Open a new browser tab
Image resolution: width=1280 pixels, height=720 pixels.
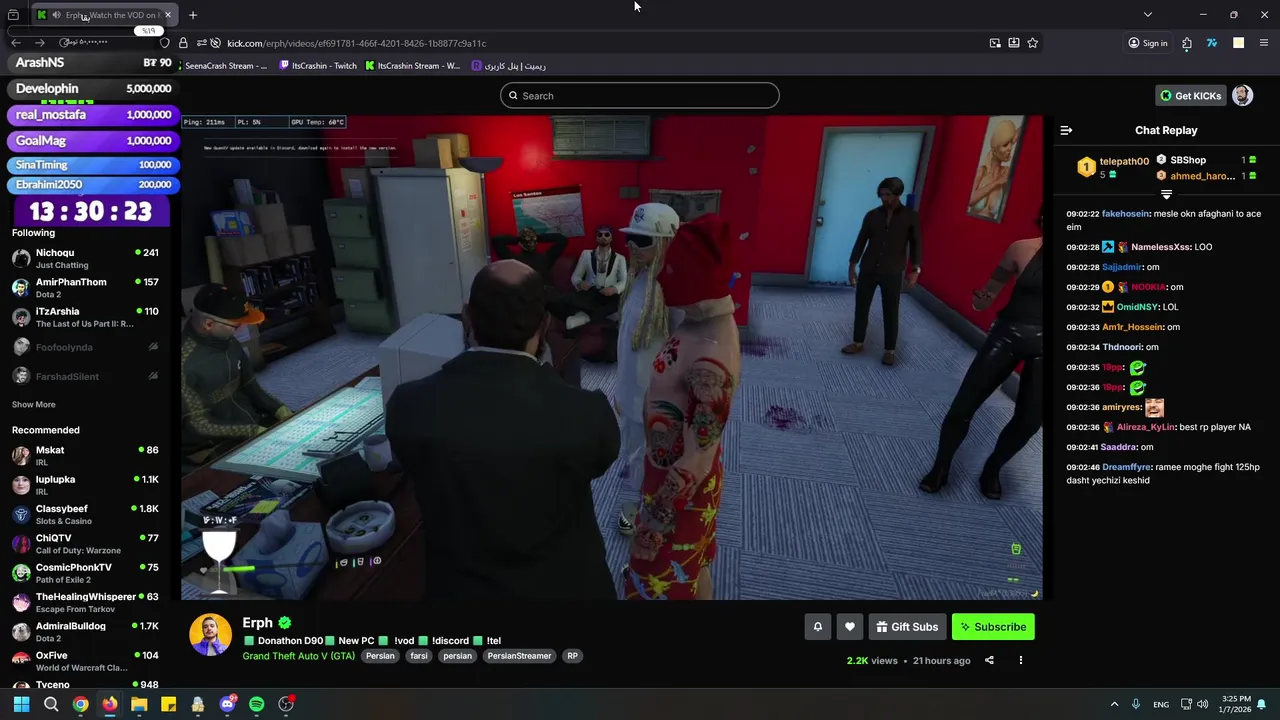(x=193, y=15)
